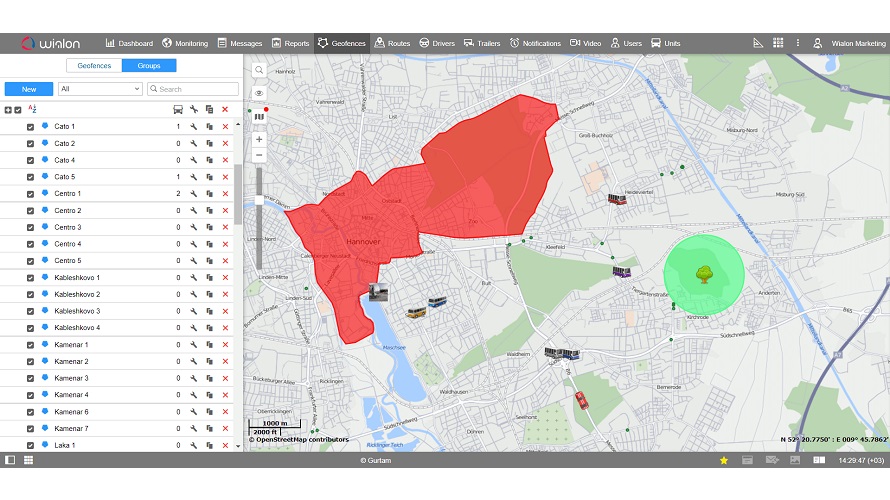The image size is (890, 500).
Task: Open wrench properties for Centro 1
Action: click(x=193, y=194)
